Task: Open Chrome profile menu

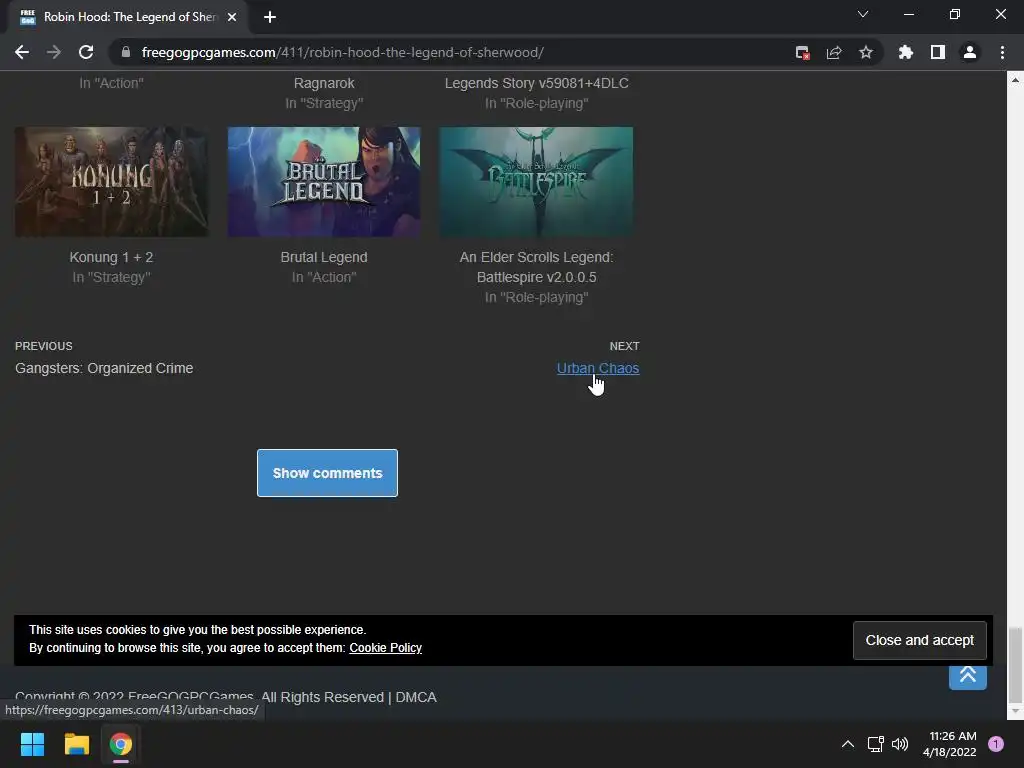Action: 970,52
